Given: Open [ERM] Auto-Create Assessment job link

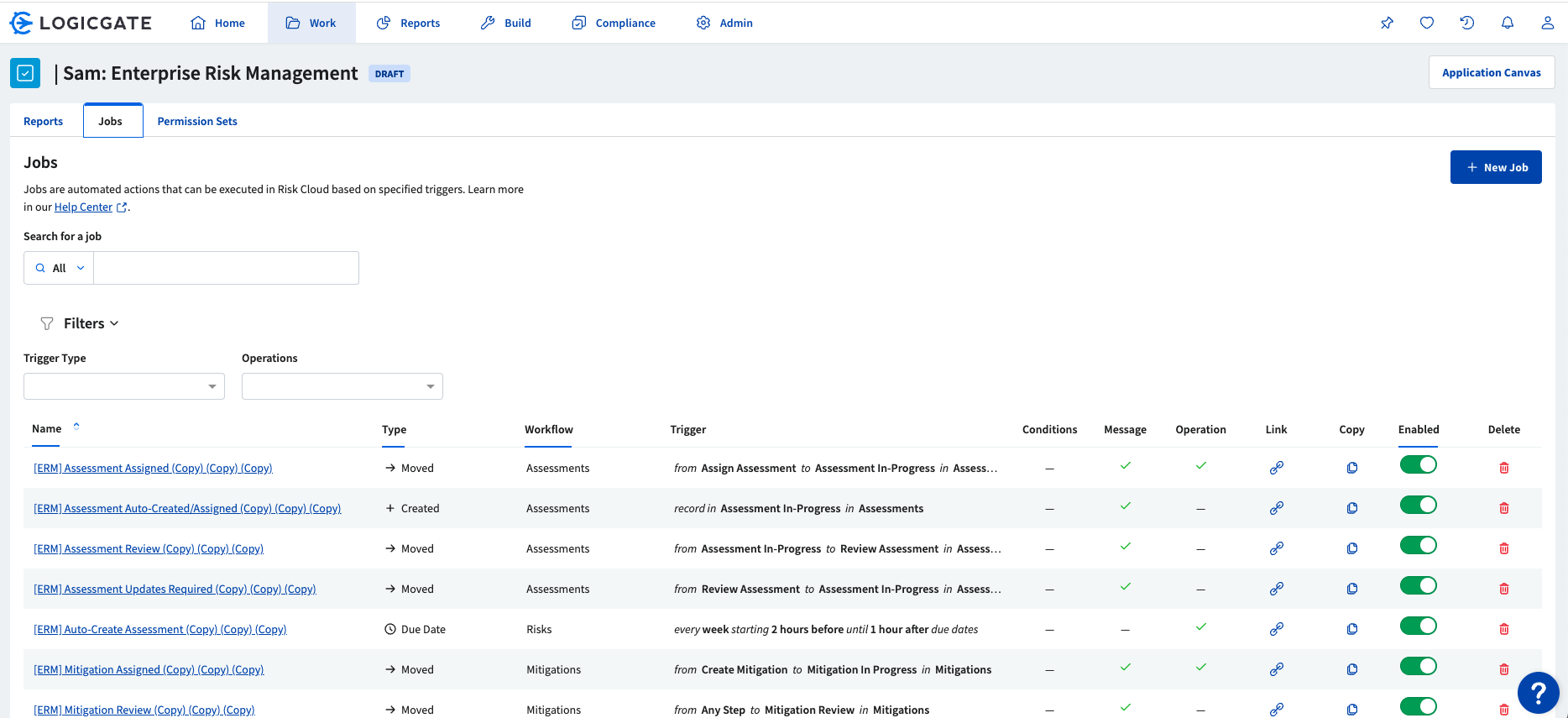Looking at the screenshot, I should [x=160, y=629].
